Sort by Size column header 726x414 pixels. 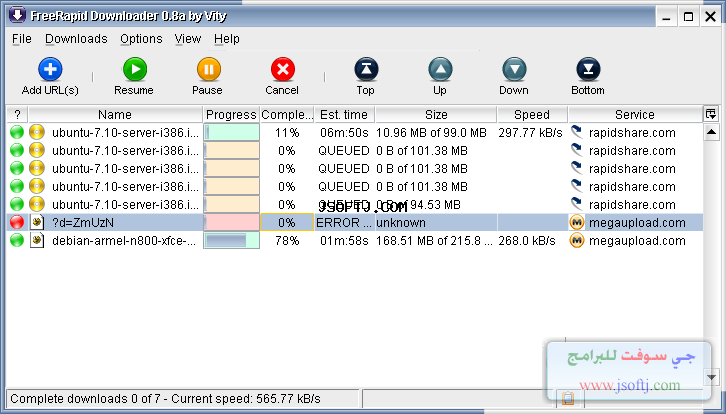(x=436, y=114)
